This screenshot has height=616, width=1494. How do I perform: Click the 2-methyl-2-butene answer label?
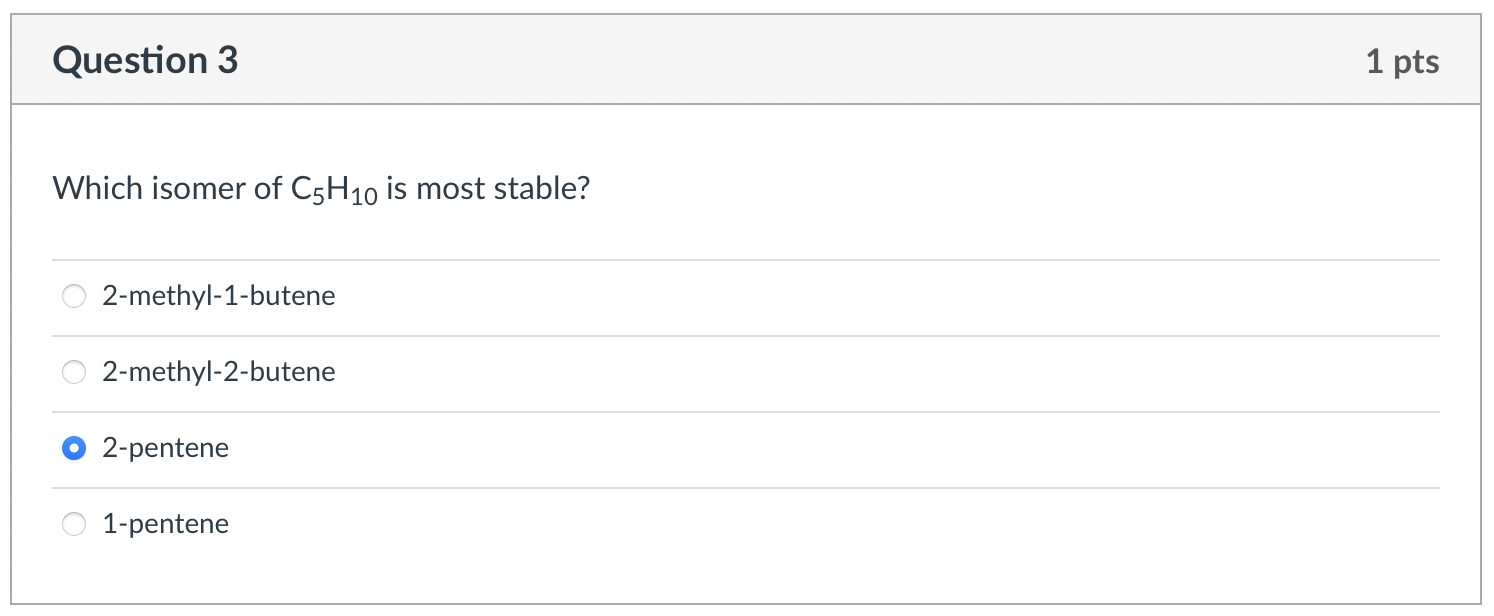coord(219,373)
